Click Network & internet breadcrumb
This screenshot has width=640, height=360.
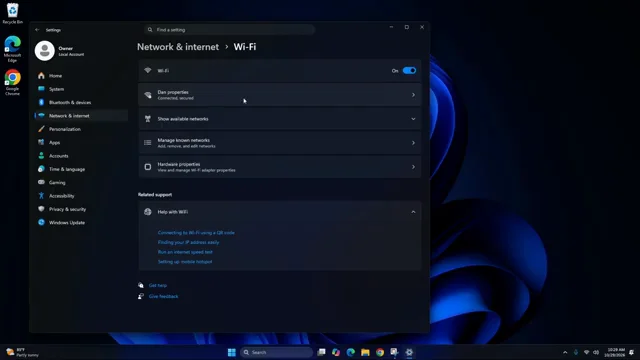click(178, 47)
